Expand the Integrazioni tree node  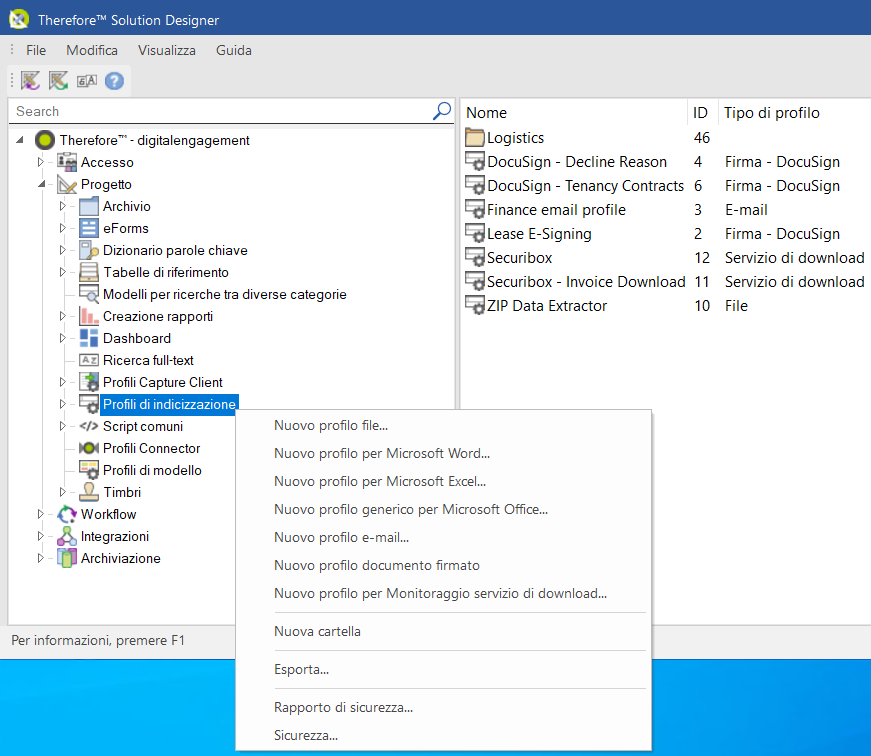click(x=41, y=536)
